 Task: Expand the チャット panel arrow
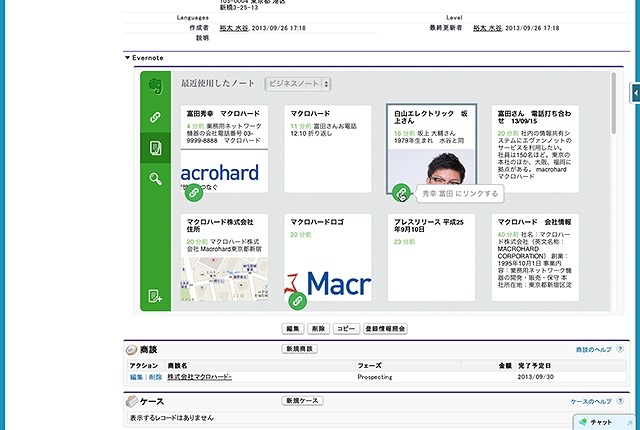pyautogui.click(x=631, y=422)
